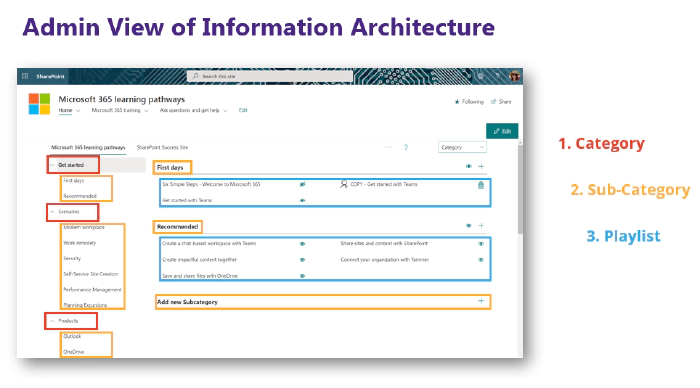Toggle visibility of Recommended subcategory
The image size is (700, 388).
coord(468,225)
